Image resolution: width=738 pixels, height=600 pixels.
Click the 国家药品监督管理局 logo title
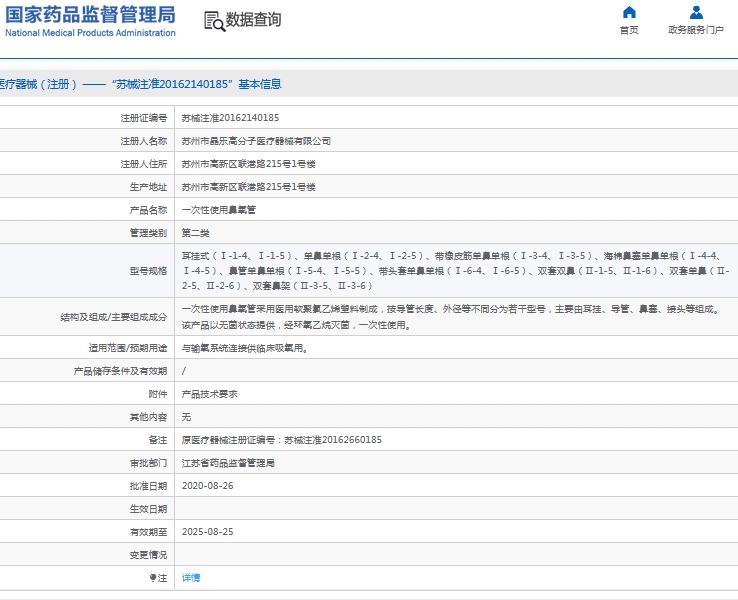[90, 15]
